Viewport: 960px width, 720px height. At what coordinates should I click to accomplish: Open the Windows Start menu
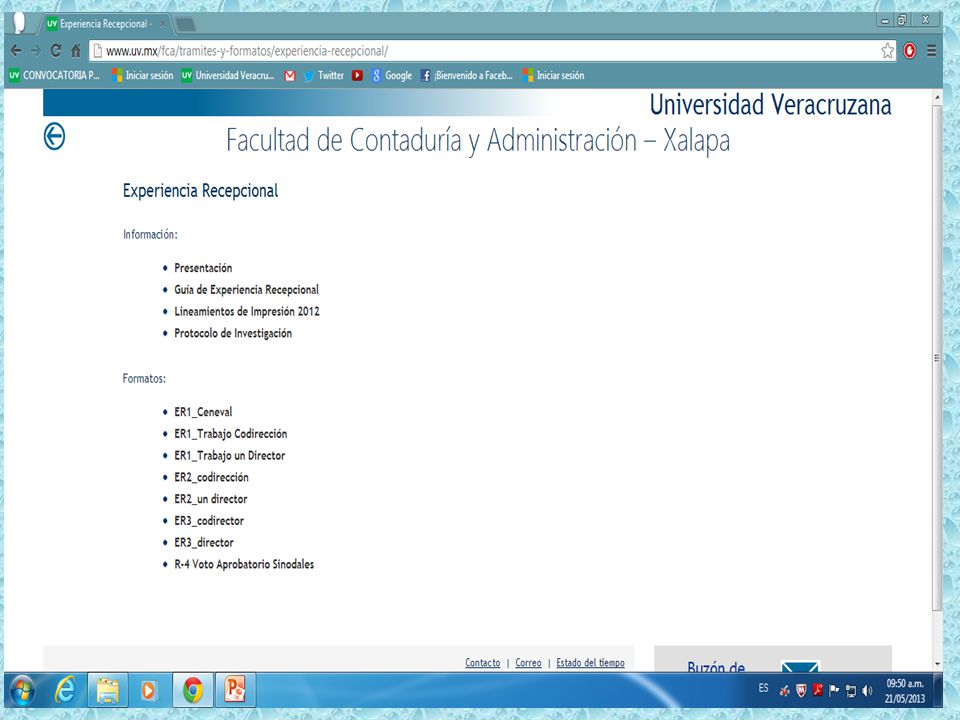point(23,691)
